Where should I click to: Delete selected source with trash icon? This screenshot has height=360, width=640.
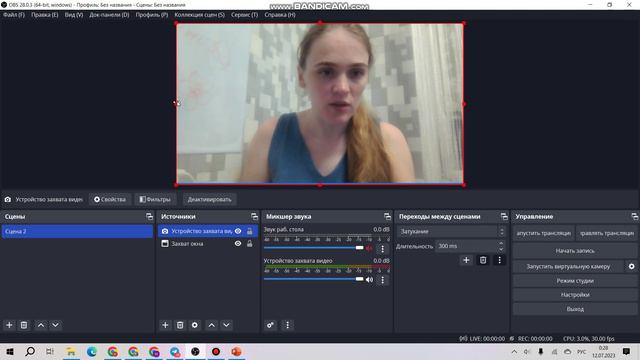[180, 325]
